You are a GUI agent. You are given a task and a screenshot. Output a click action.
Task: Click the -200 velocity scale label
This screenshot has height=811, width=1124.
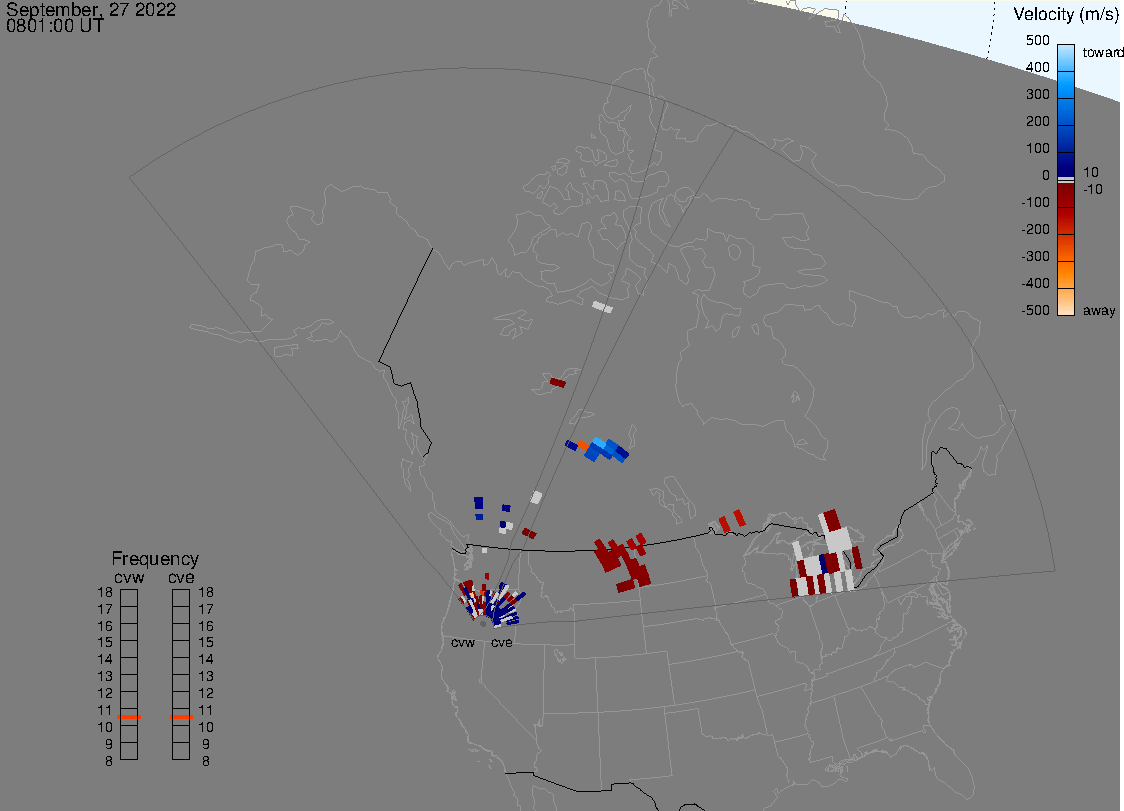pos(1035,229)
